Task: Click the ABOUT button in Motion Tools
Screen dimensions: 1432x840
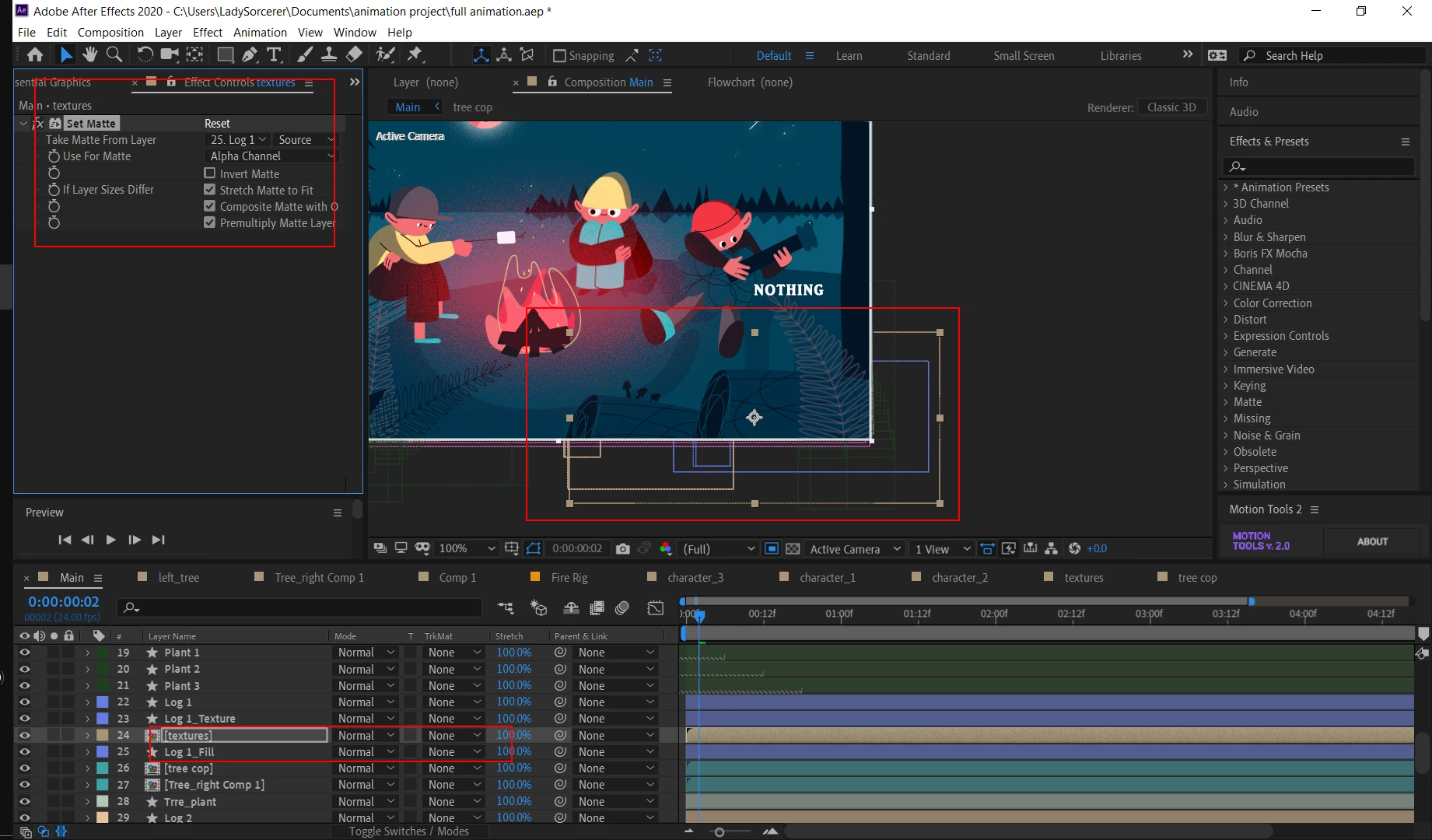Action: tap(1372, 541)
